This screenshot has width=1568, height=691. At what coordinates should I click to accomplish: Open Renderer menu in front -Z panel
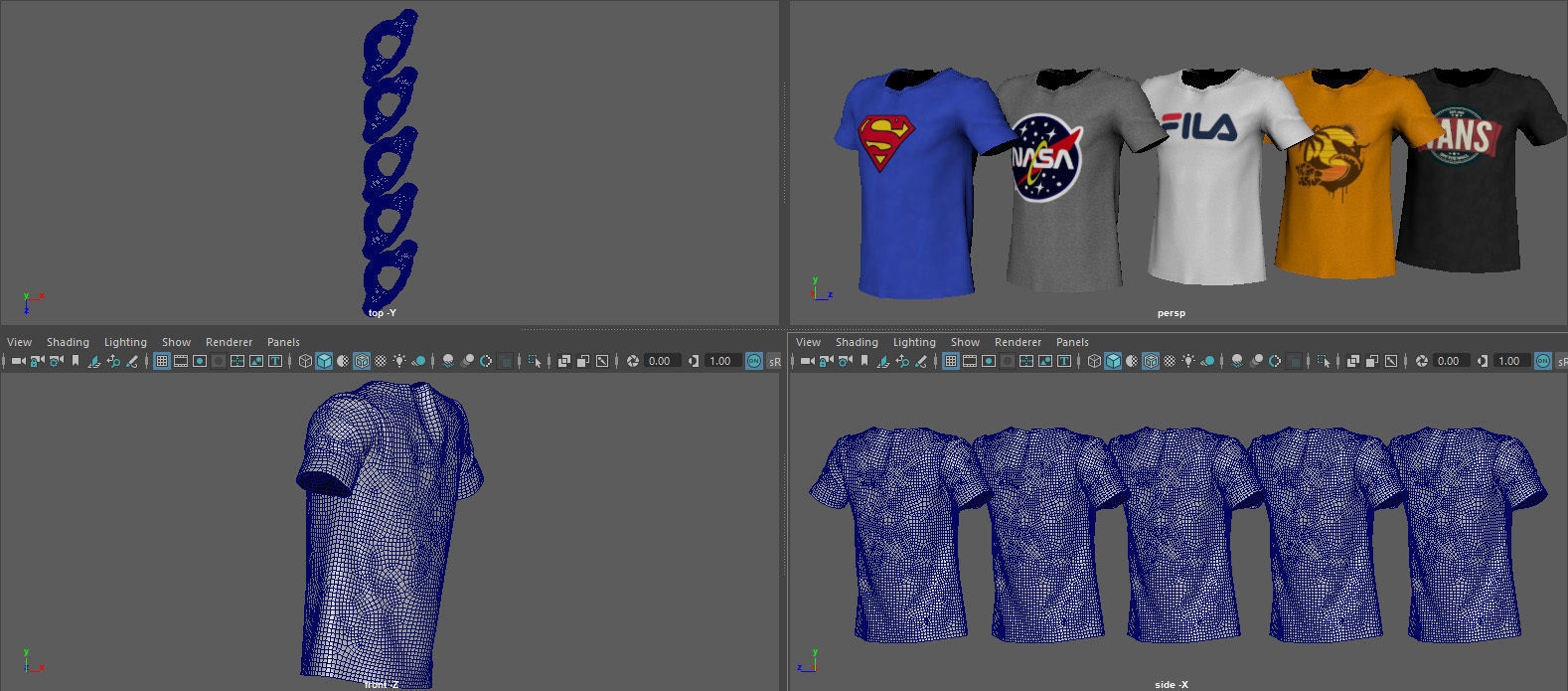click(229, 342)
